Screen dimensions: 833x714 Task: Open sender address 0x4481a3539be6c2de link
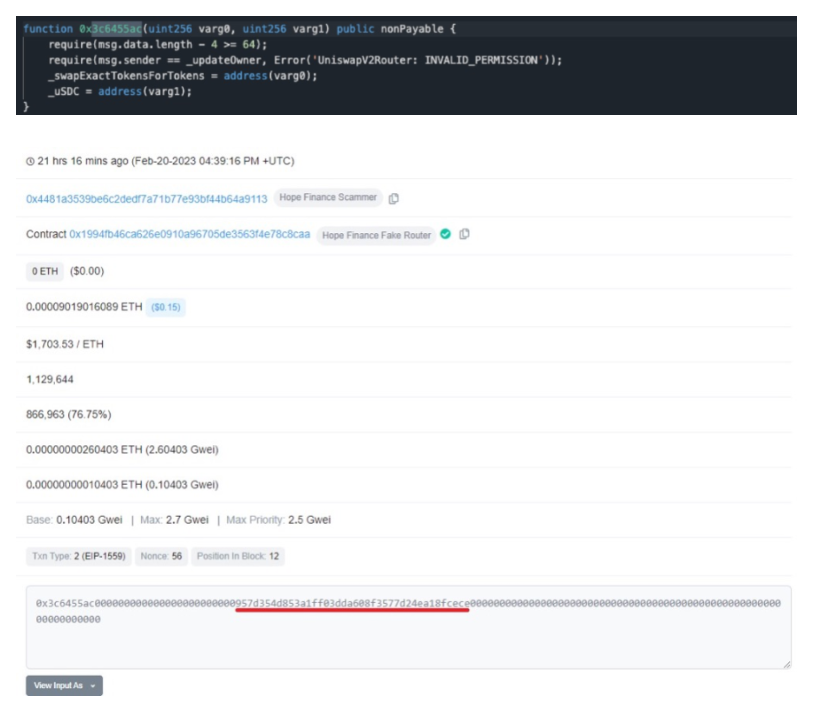pos(147,199)
